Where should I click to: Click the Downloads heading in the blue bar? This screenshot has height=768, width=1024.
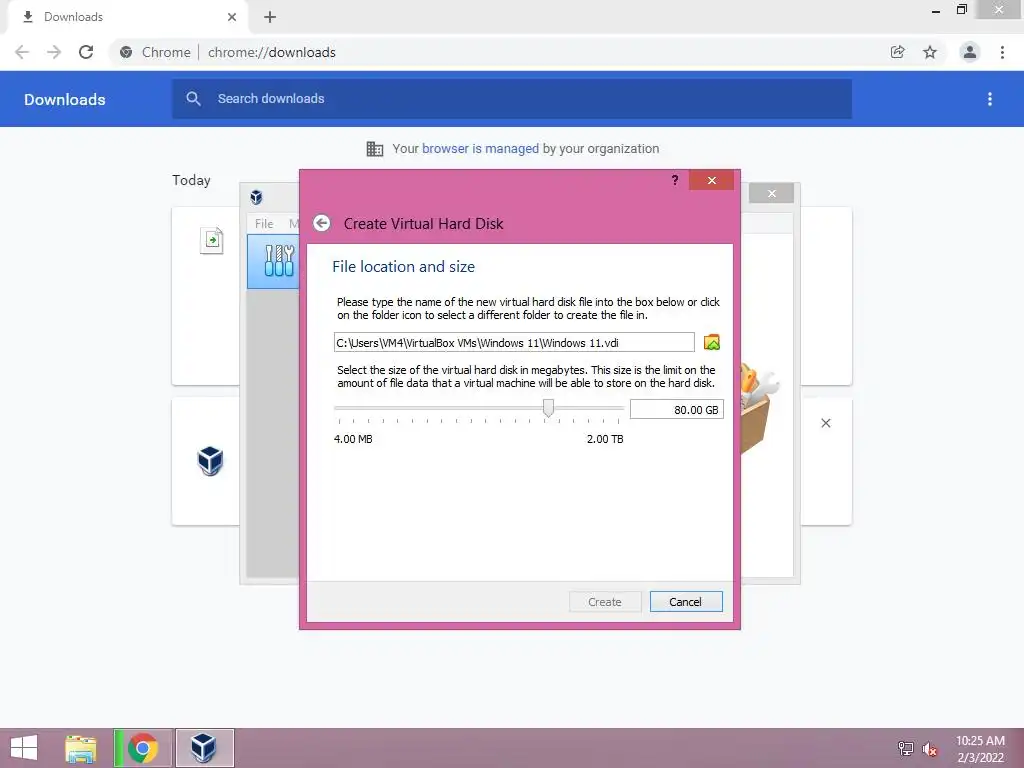[65, 99]
